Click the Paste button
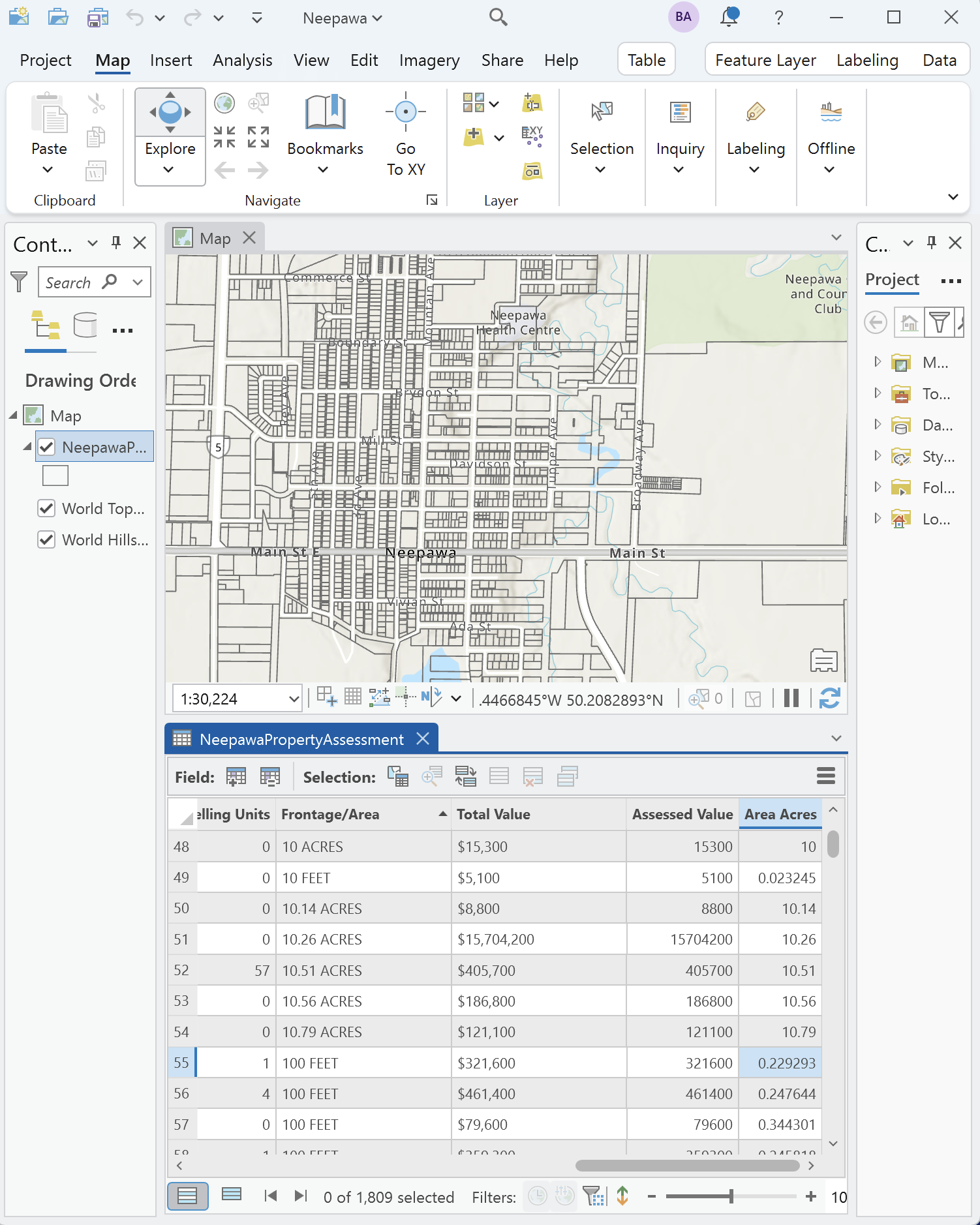 (x=50, y=134)
